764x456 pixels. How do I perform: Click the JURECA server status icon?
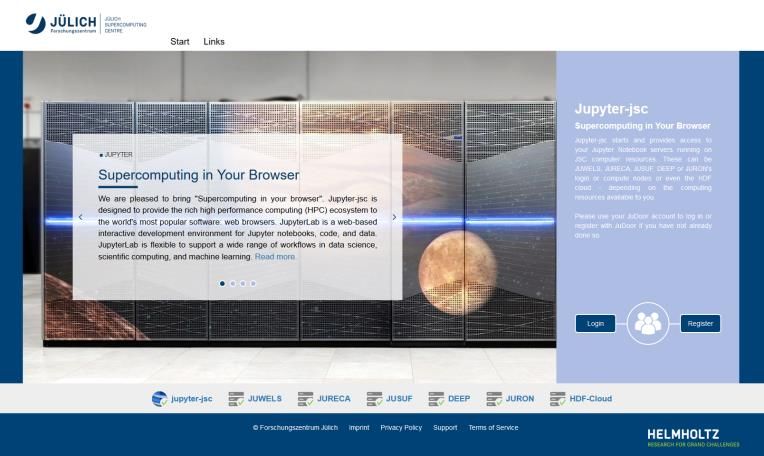(x=306, y=399)
